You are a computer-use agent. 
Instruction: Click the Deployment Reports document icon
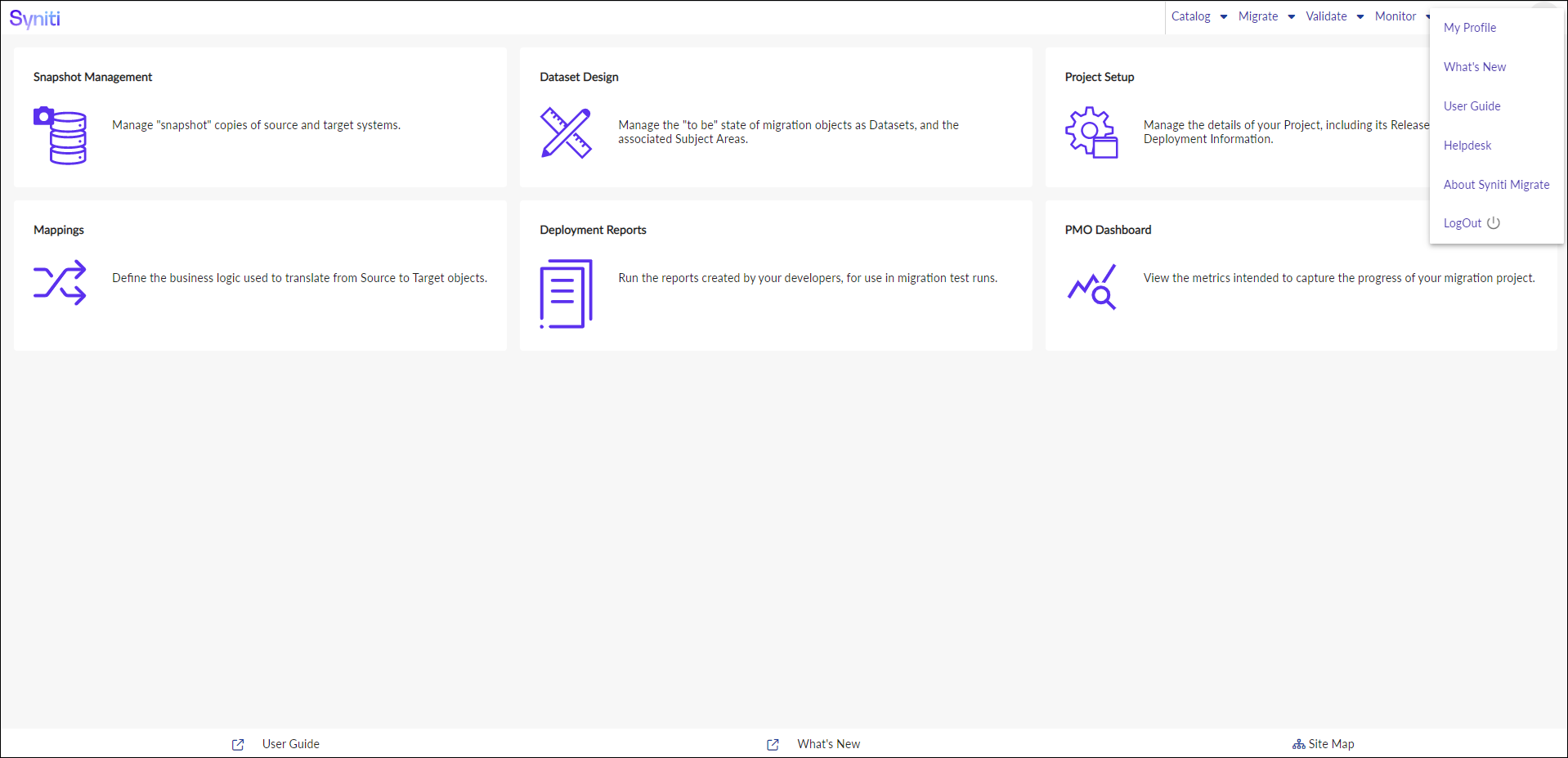coord(566,294)
